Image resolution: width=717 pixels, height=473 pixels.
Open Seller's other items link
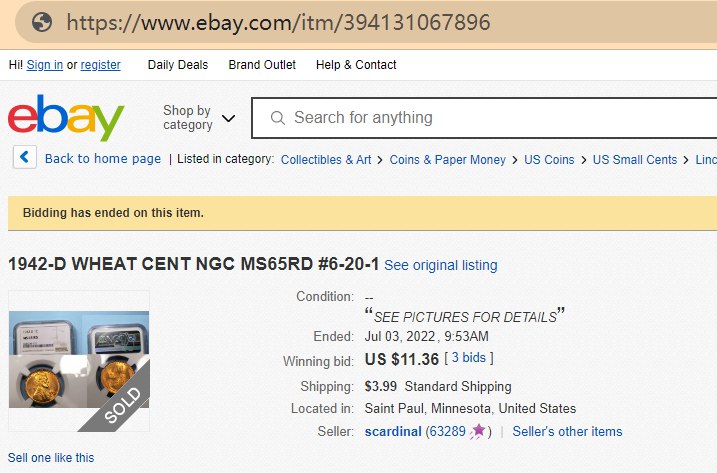[x=567, y=431]
